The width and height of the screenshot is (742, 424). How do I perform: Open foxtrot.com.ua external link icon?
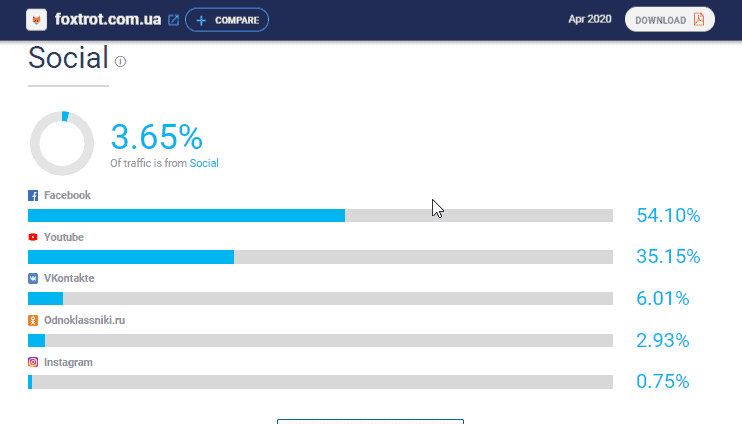click(174, 20)
